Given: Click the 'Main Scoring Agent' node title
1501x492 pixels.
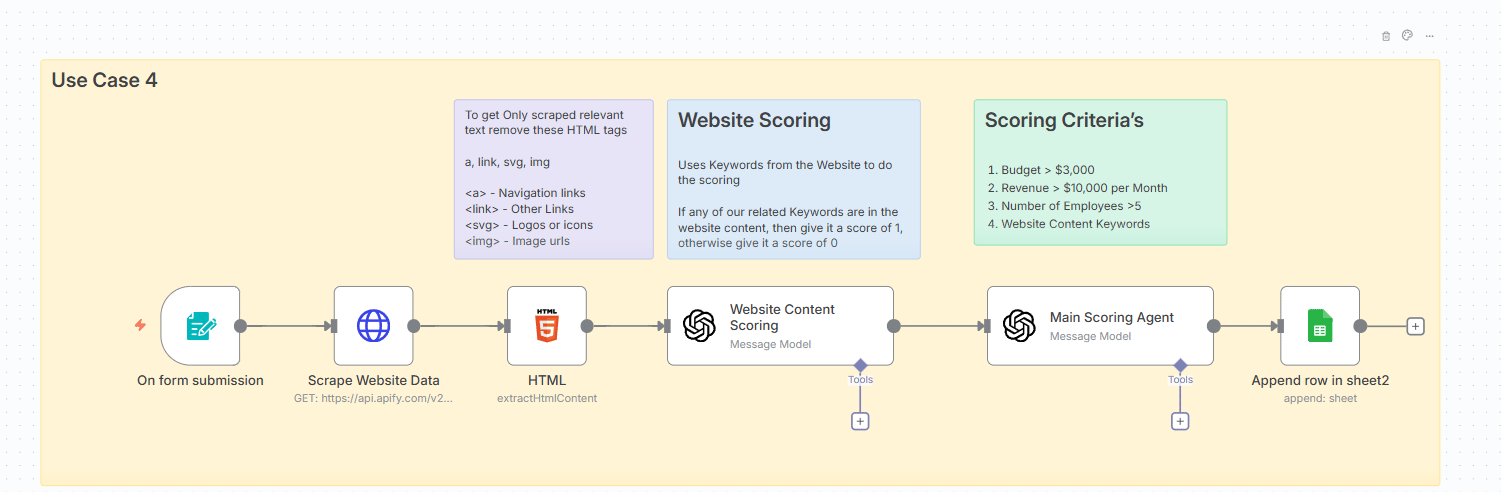Looking at the screenshot, I should coord(1112,317).
